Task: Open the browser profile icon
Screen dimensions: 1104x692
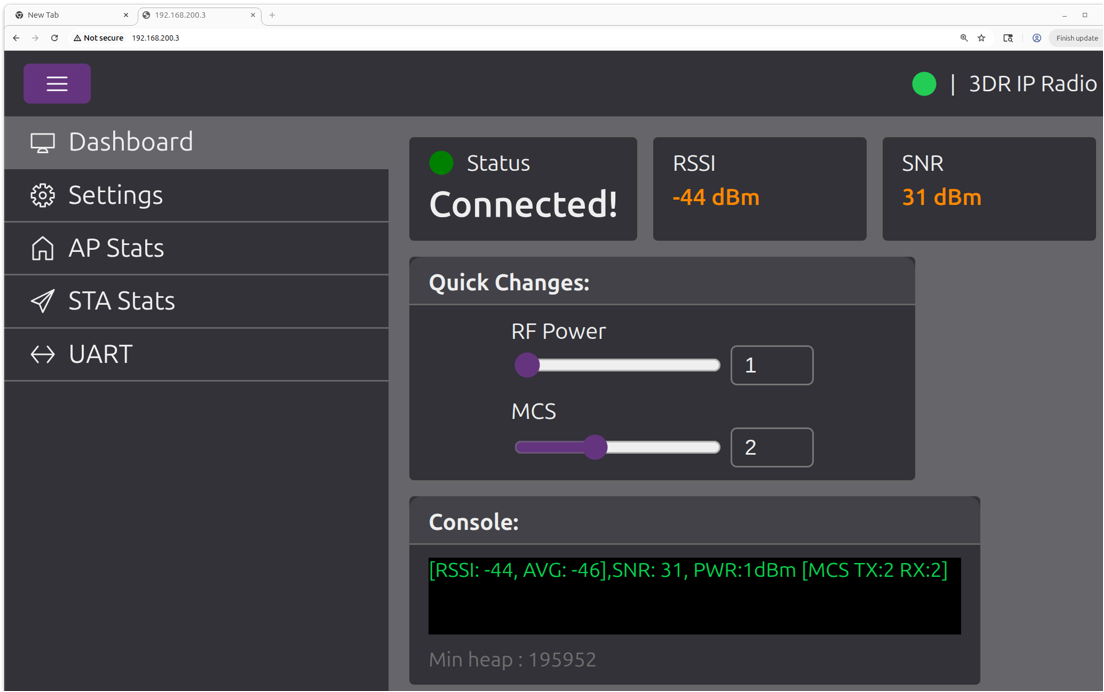Action: coord(1036,38)
